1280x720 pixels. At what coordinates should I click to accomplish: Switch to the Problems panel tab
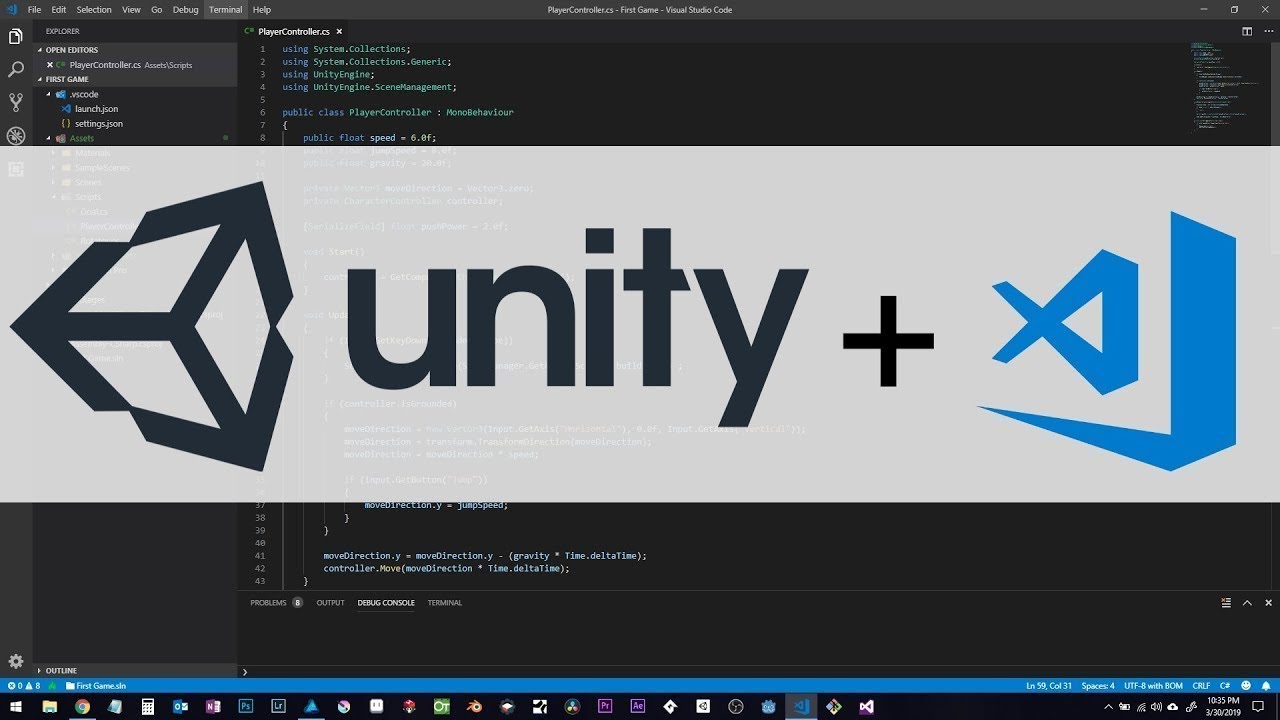pyautogui.click(x=276, y=603)
